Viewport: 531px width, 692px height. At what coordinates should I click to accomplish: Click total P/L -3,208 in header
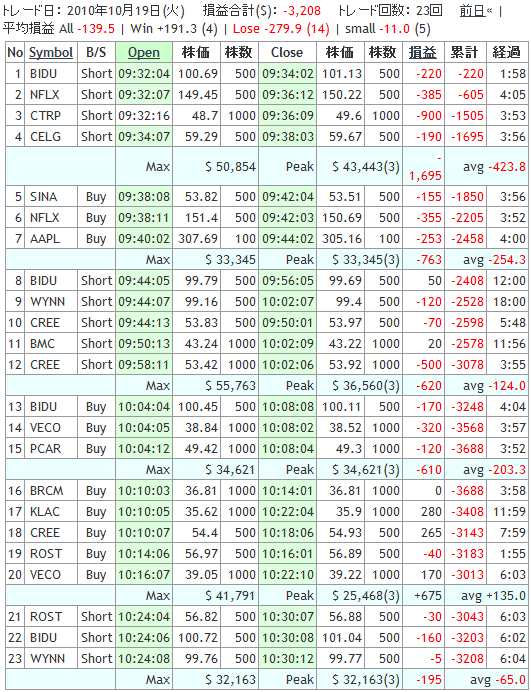click(302, 11)
